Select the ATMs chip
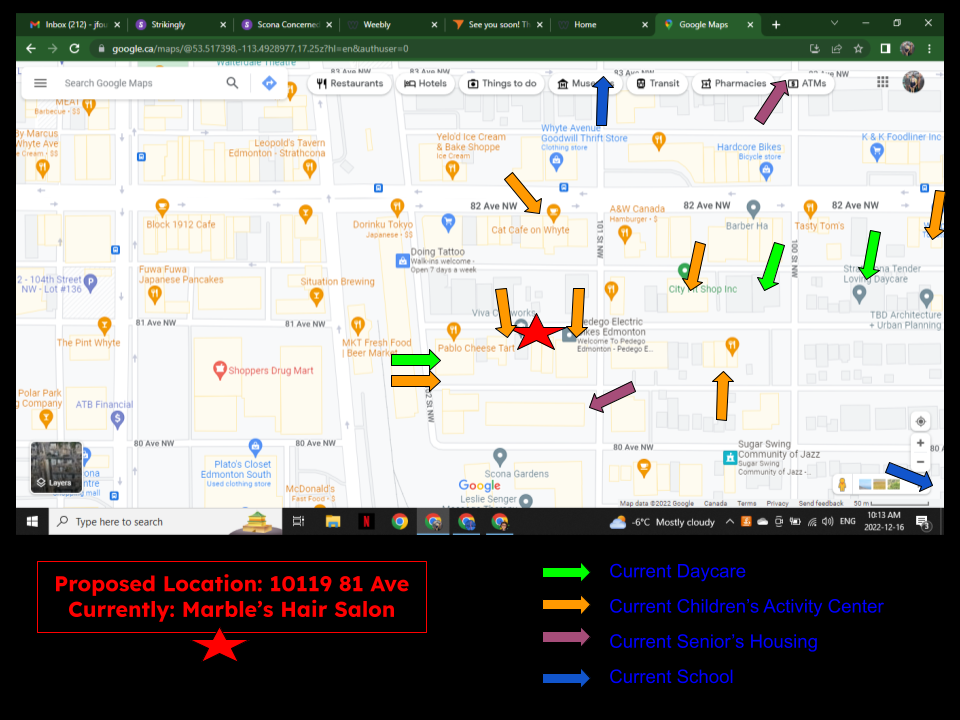This screenshot has width=960, height=720. (x=808, y=83)
